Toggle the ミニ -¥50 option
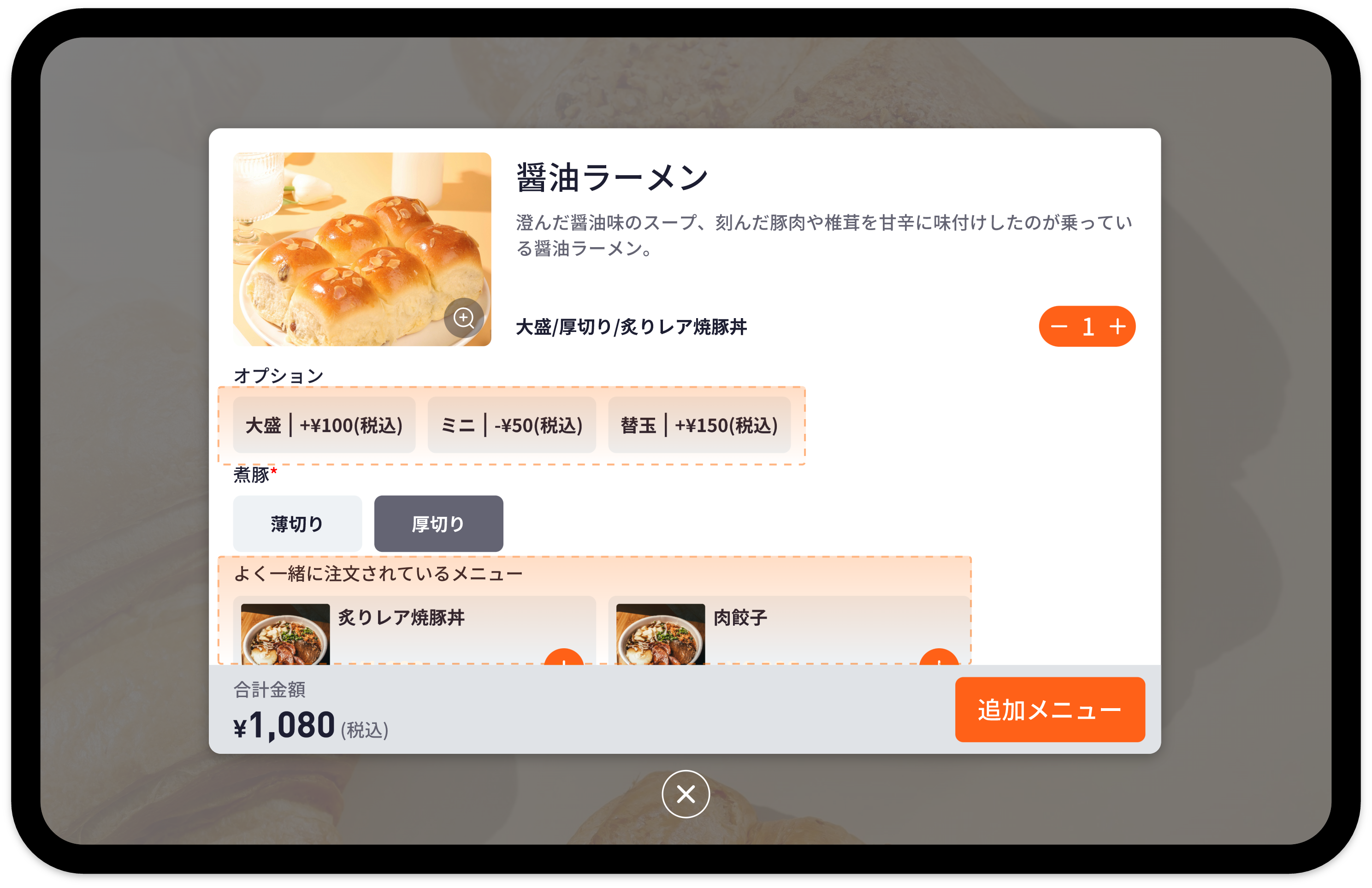The height and width of the screenshot is (888, 1372). pos(511,425)
